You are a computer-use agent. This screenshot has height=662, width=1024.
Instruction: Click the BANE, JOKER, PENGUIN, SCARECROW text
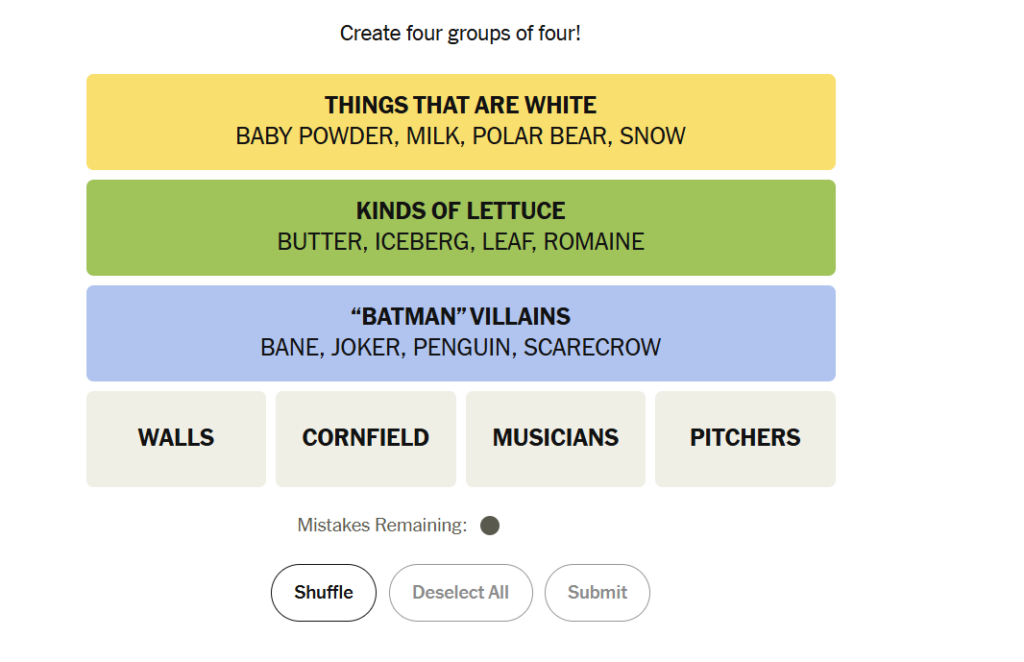click(x=460, y=347)
